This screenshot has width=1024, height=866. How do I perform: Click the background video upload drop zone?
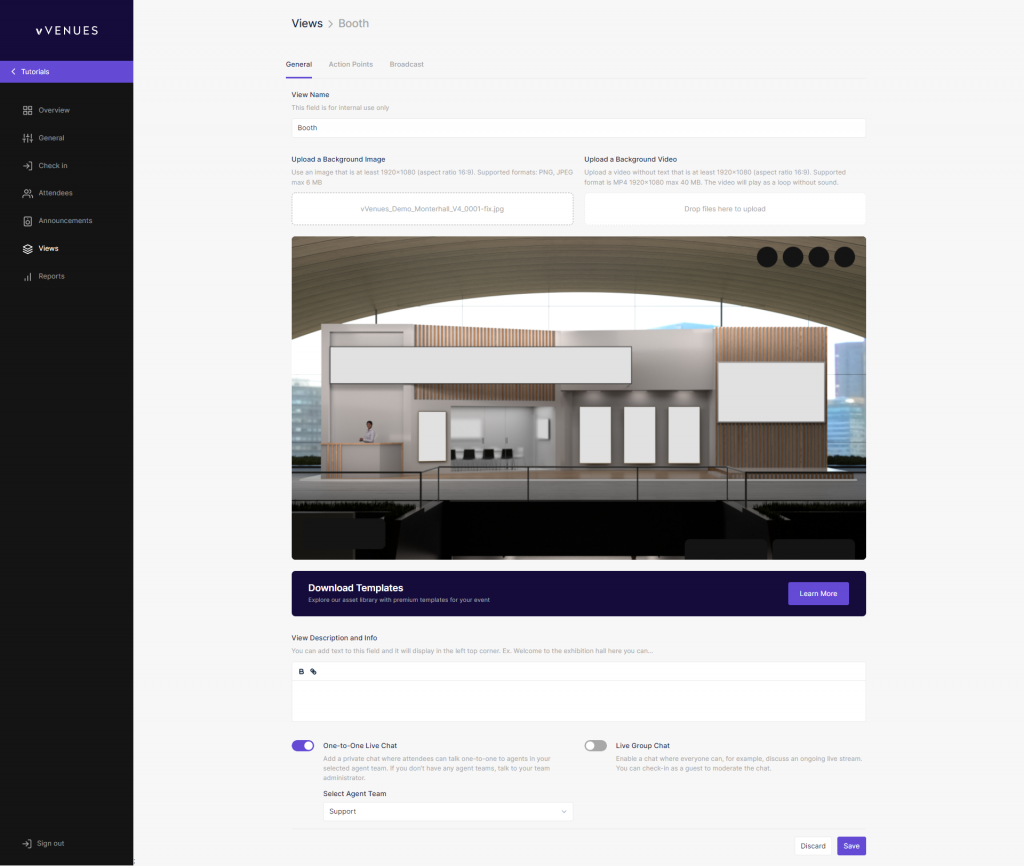pyautogui.click(x=724, y=209)
